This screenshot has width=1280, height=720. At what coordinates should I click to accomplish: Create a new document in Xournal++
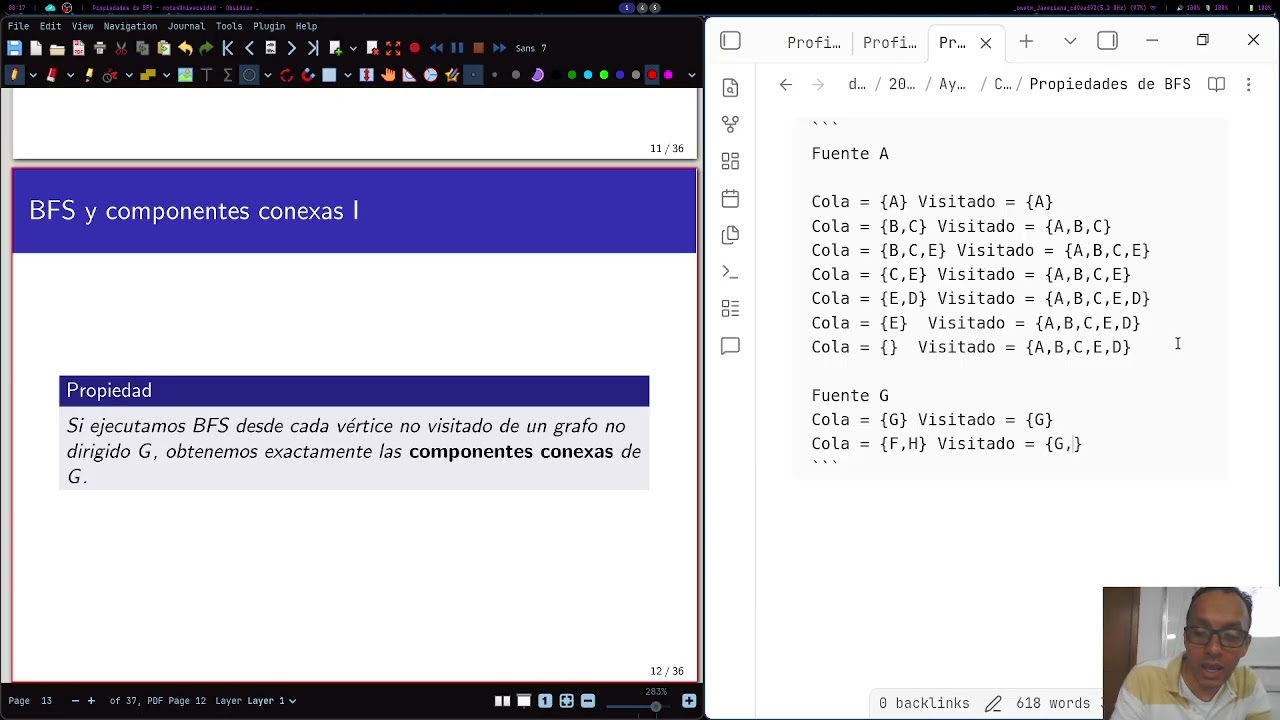coord(36,48)
